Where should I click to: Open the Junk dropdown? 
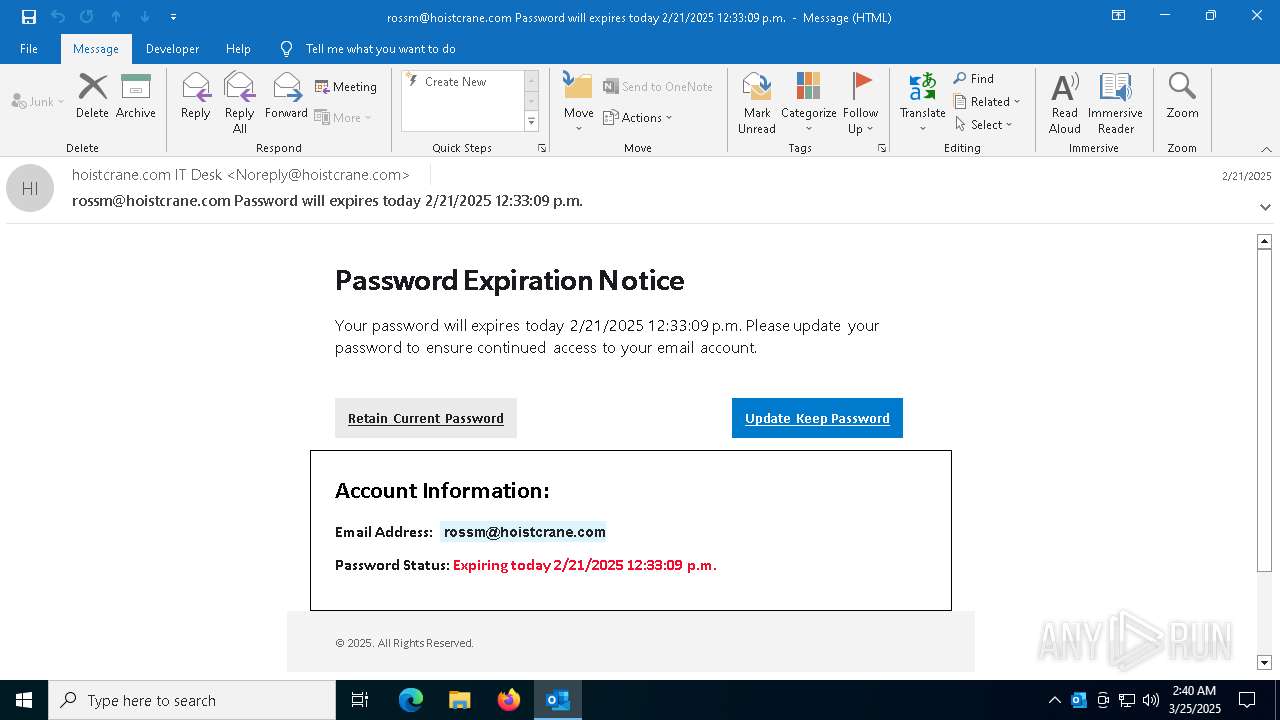(x=38, y=101)
